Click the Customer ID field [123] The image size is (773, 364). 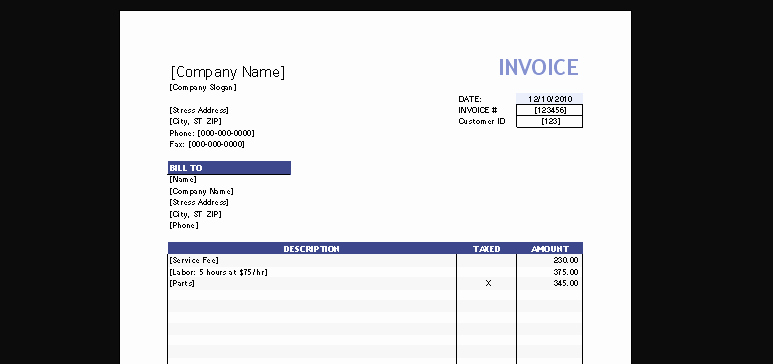click(x=550, y=121)
